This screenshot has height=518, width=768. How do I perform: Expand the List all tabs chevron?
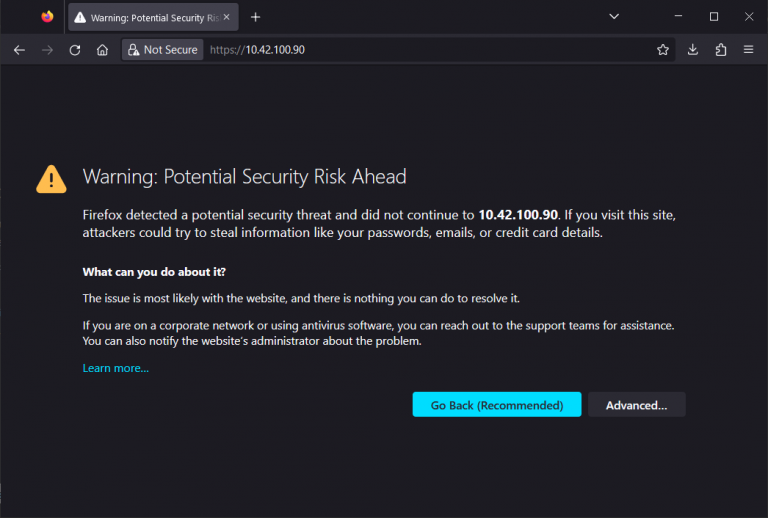614,17
